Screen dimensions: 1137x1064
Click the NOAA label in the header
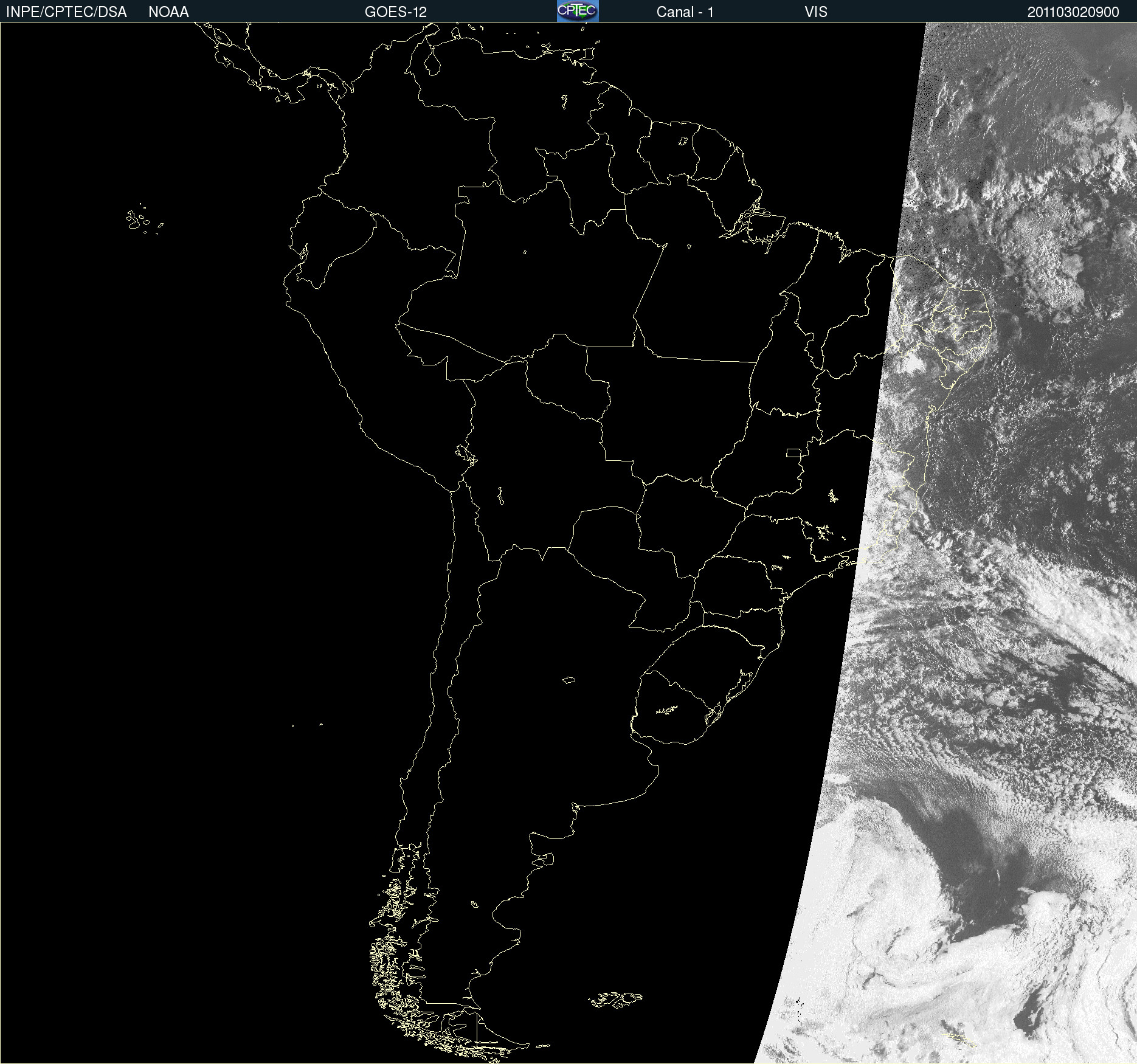pos(168,12)
